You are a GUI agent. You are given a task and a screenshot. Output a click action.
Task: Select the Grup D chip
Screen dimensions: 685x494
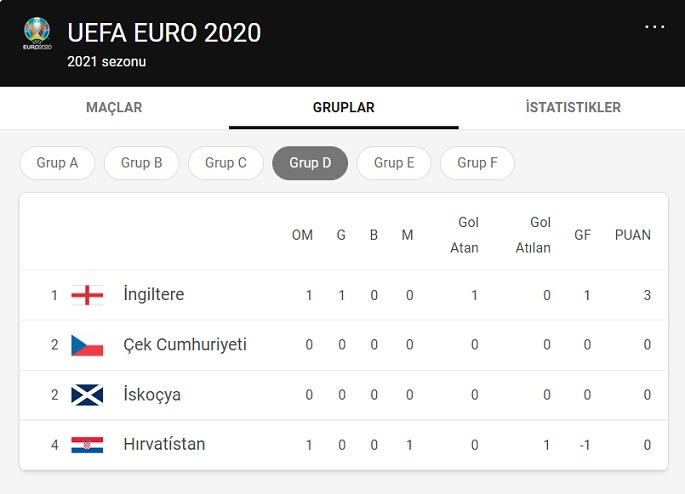click(x=310, y=163)
